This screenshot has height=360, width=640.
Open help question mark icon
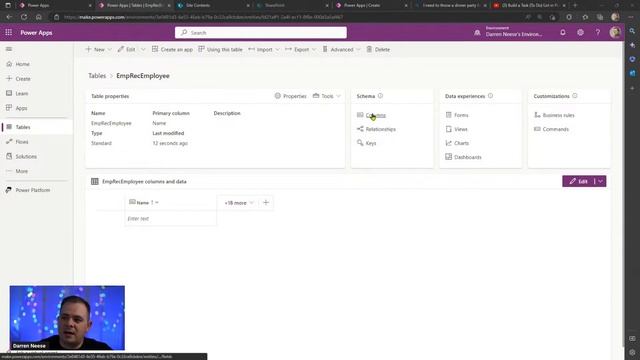coord(598,33)
